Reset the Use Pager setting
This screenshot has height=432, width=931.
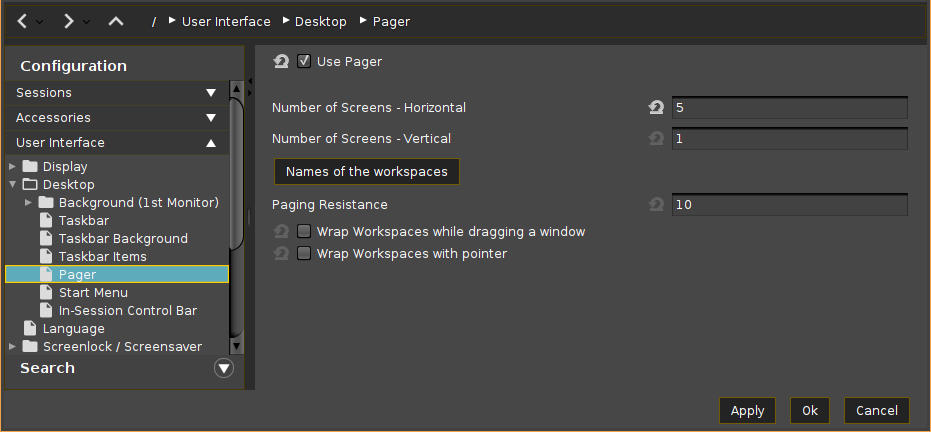point(281,62)
